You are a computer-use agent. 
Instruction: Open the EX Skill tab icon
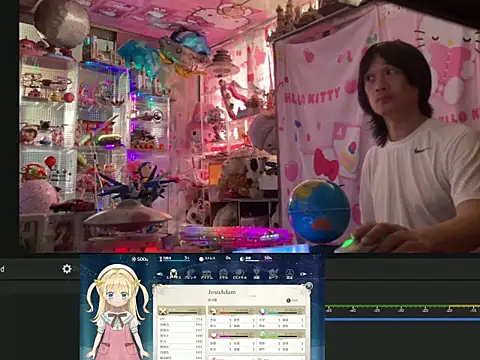tap(239, 274)
